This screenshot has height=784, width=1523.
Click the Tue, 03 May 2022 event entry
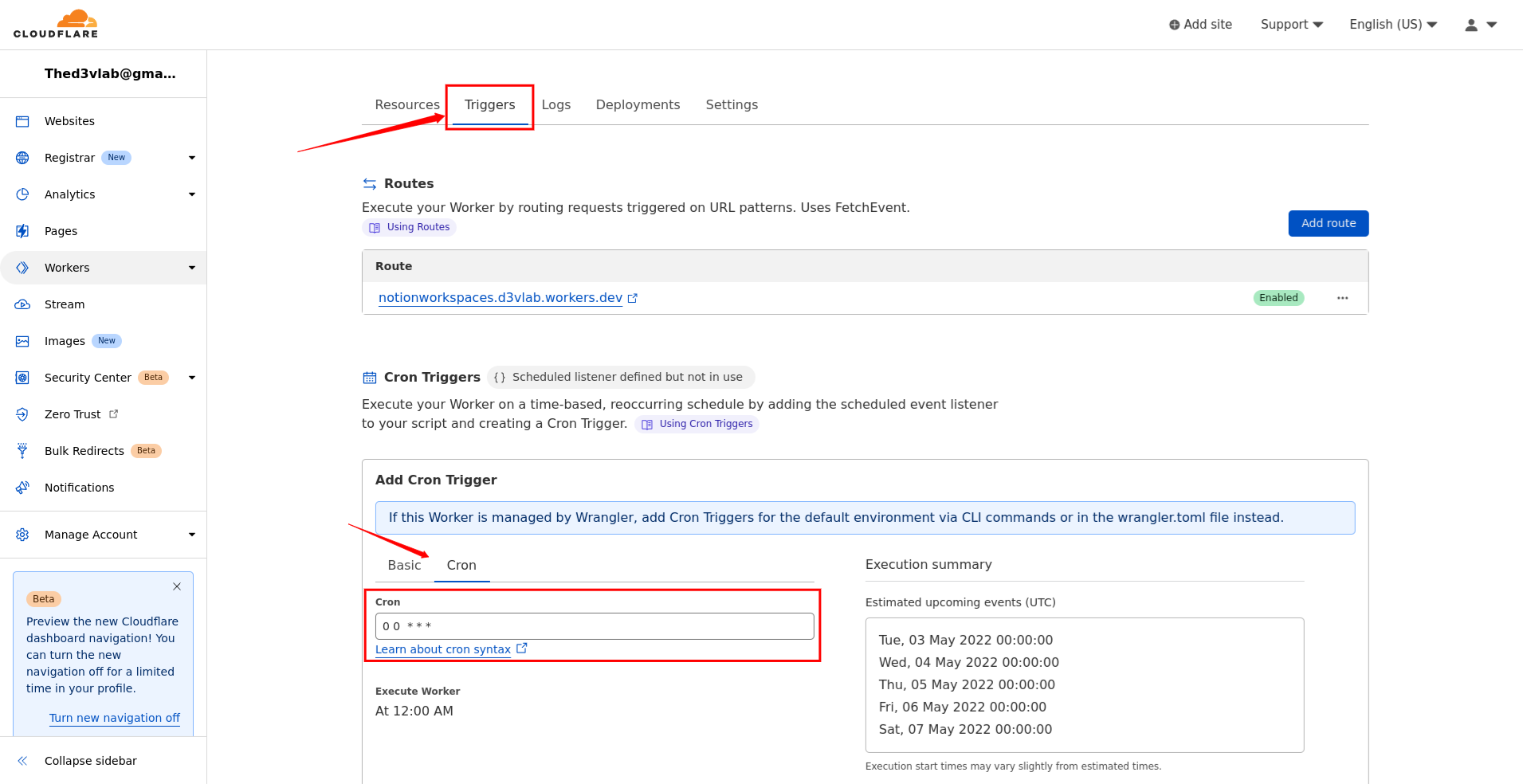[966, 641]
